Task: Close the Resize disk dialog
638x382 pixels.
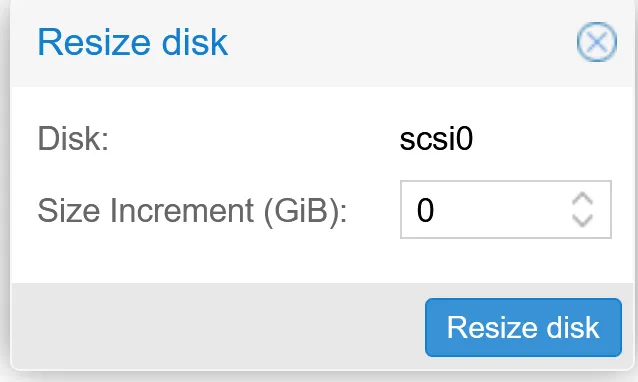Action: 596,42
